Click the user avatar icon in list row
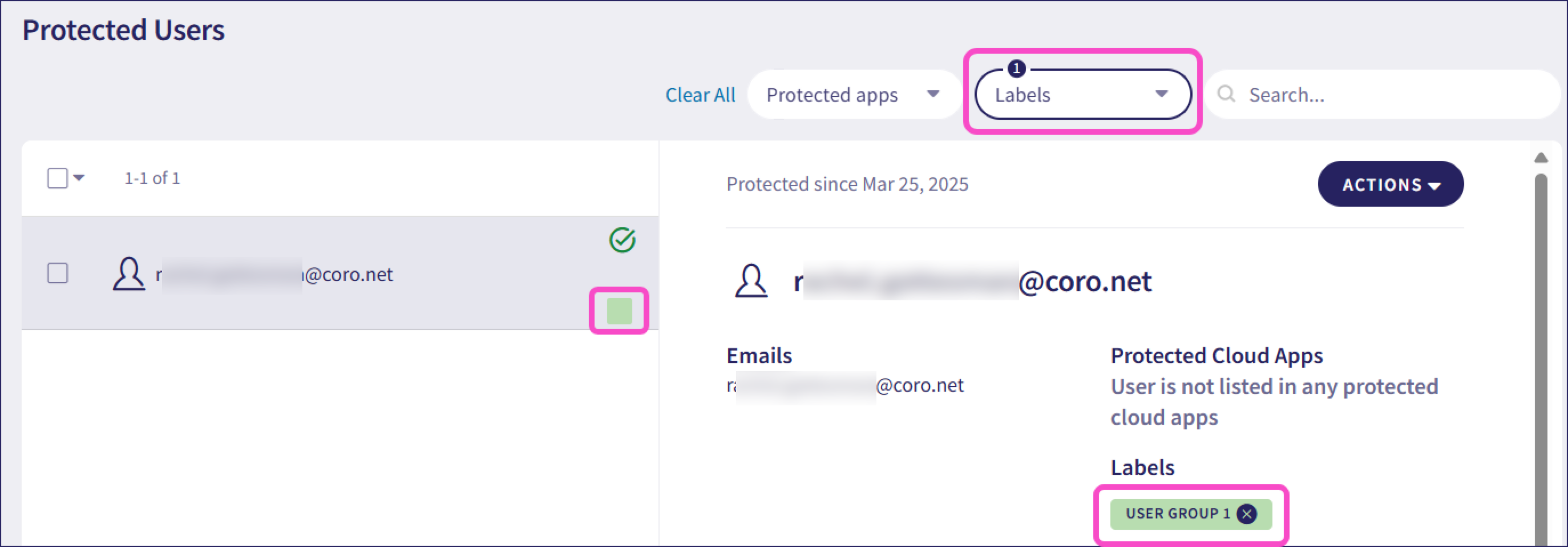 point(129,273)
